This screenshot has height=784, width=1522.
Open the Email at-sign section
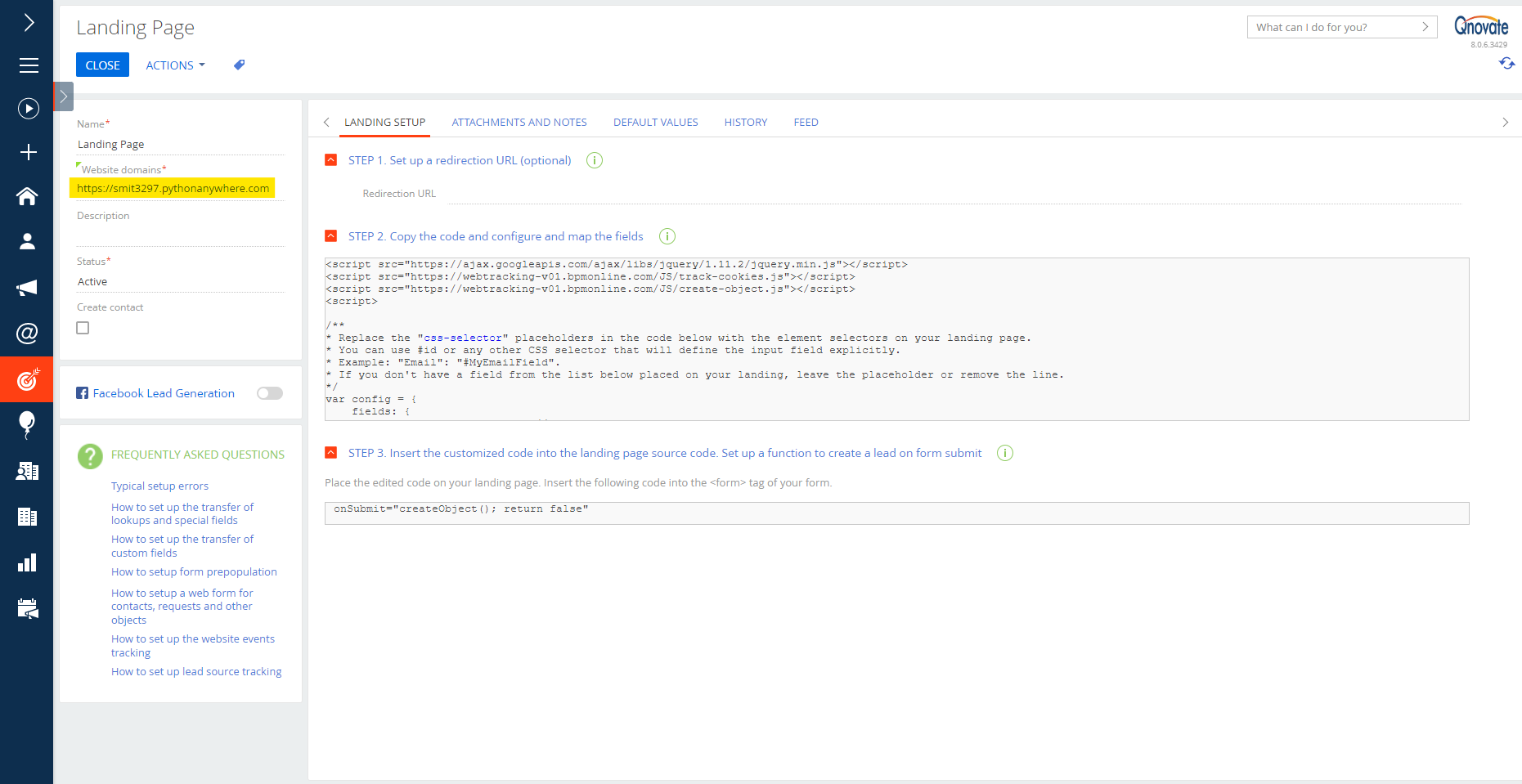tap(27, 333)
